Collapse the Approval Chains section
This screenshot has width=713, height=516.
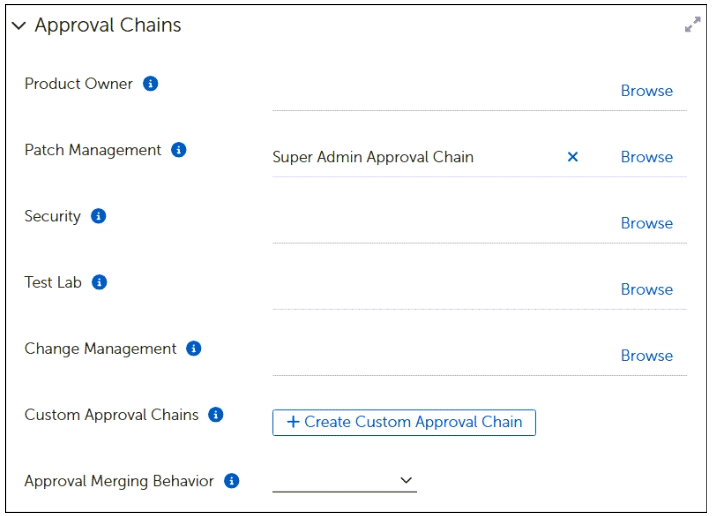[x=19, y=26]
